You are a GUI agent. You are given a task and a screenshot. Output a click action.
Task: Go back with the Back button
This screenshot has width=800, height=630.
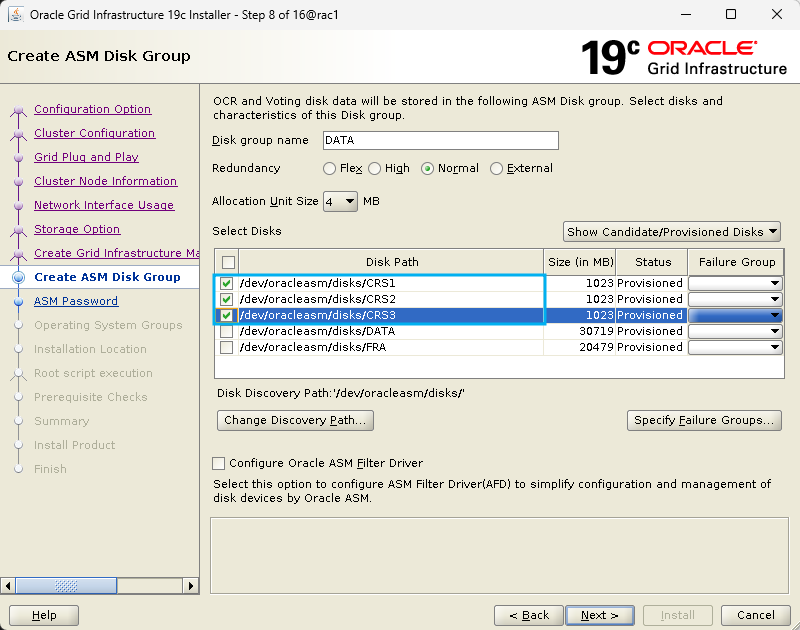(529, 615)
